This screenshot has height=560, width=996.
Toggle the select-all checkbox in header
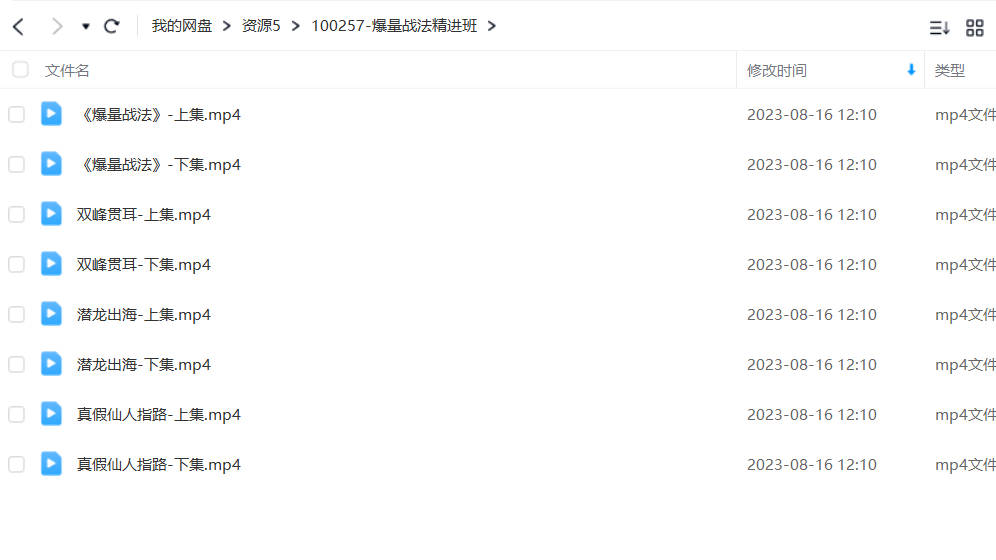tap(20, 69)
